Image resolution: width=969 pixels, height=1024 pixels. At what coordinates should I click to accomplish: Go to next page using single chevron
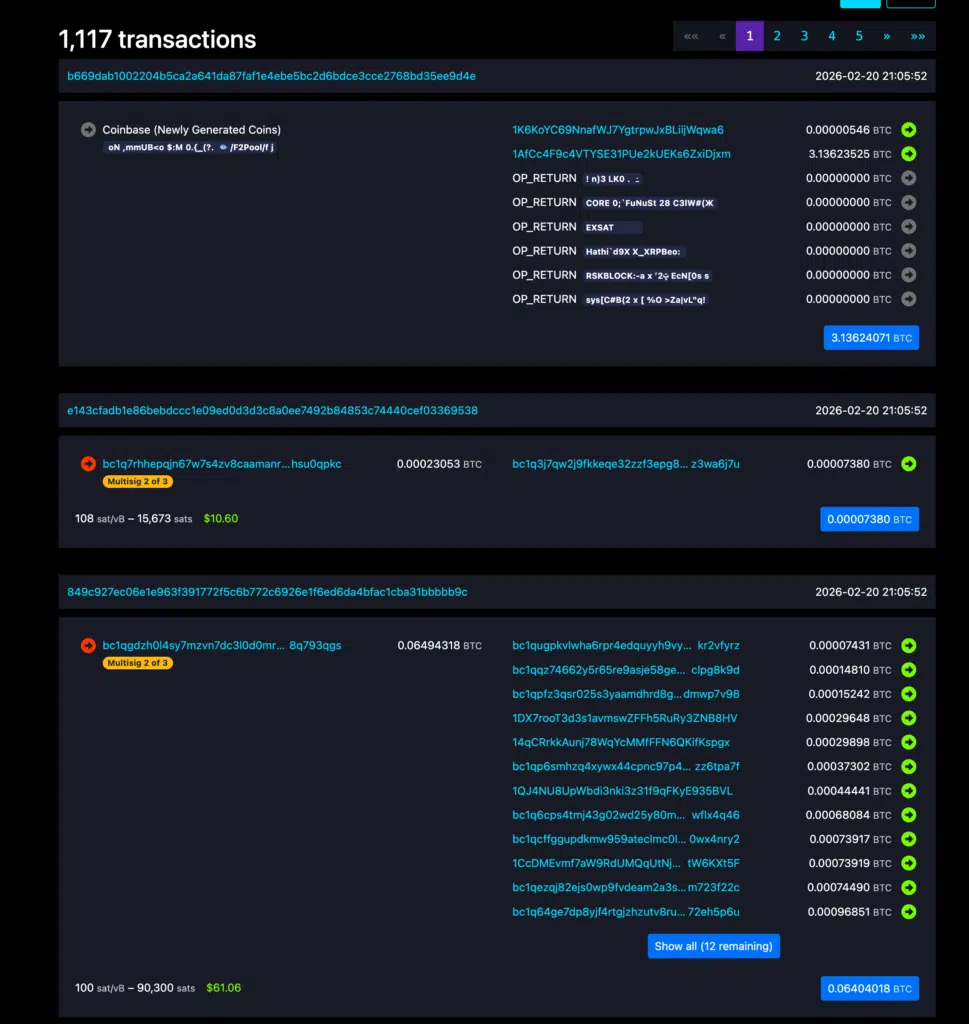tap(886, 36)
